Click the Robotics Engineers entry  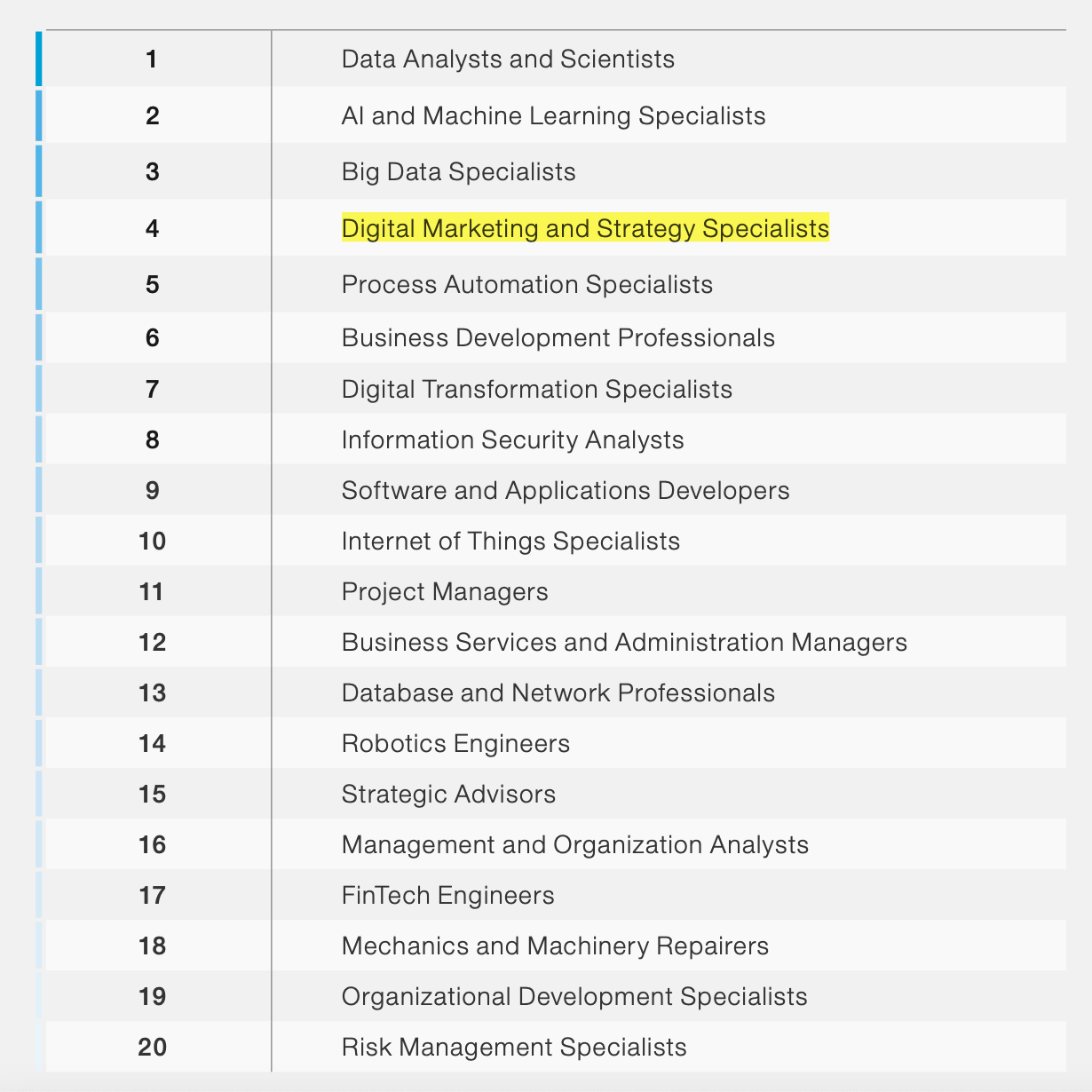point(455,744)
